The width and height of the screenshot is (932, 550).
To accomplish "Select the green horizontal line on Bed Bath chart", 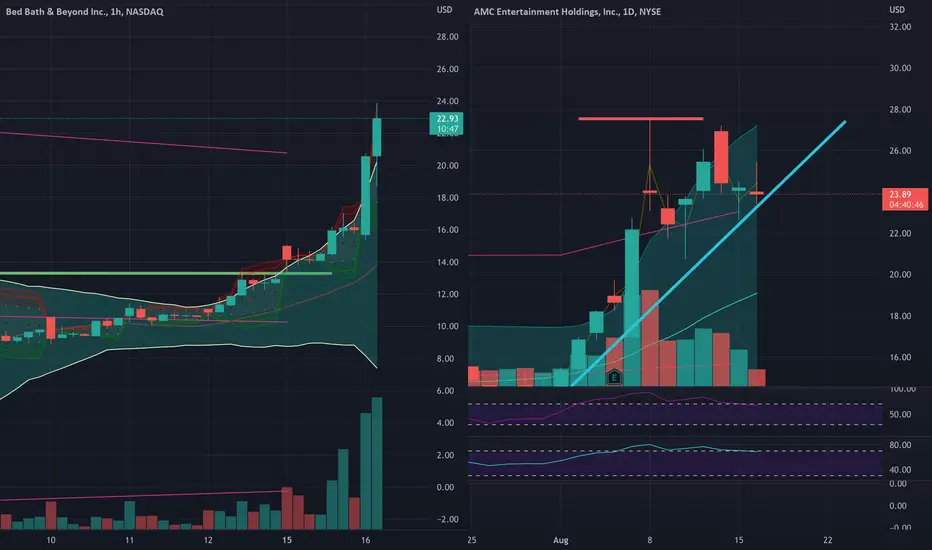I will point(166,274).
